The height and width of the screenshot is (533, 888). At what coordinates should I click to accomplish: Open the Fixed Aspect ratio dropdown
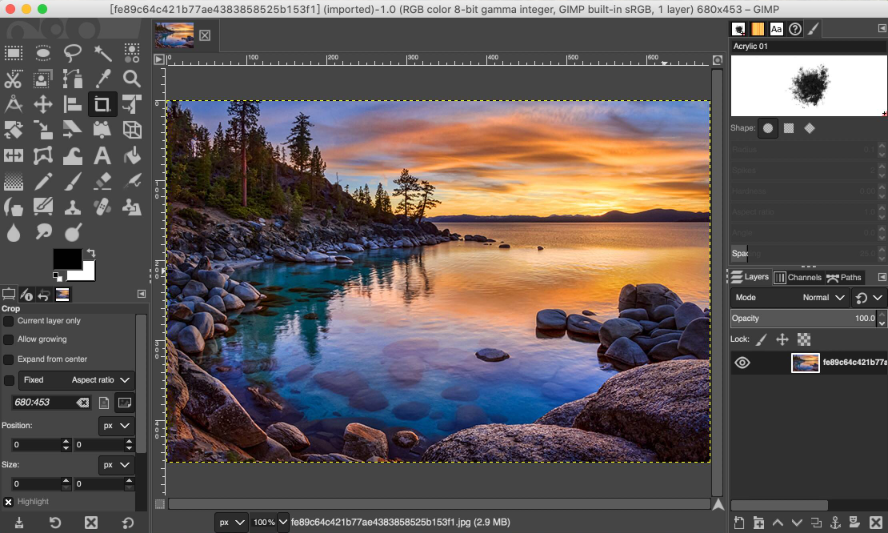[101, 380]
